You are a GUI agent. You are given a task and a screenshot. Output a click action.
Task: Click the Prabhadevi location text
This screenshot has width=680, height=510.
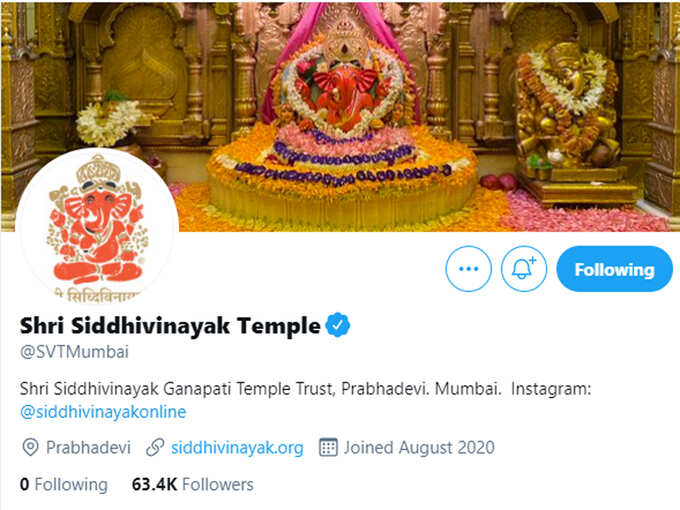[x=88, y=448]
